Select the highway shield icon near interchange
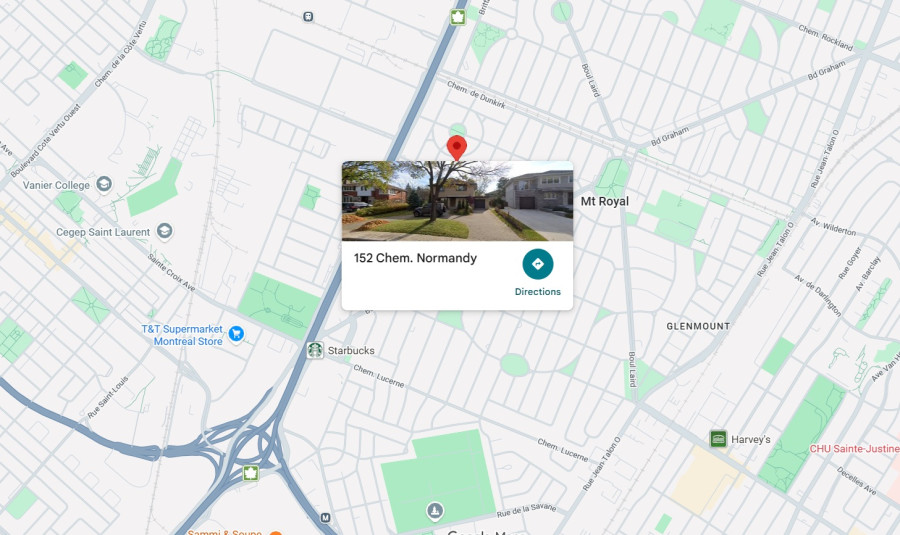The image size is (900, 535). (x=250, y=473)
